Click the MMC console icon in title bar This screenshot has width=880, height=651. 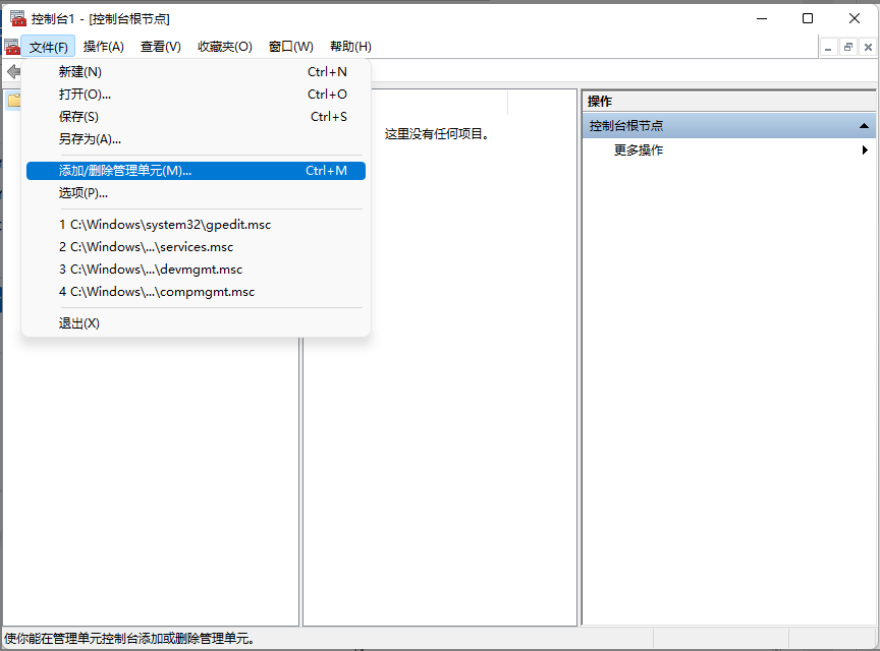[x=18, y=19]
